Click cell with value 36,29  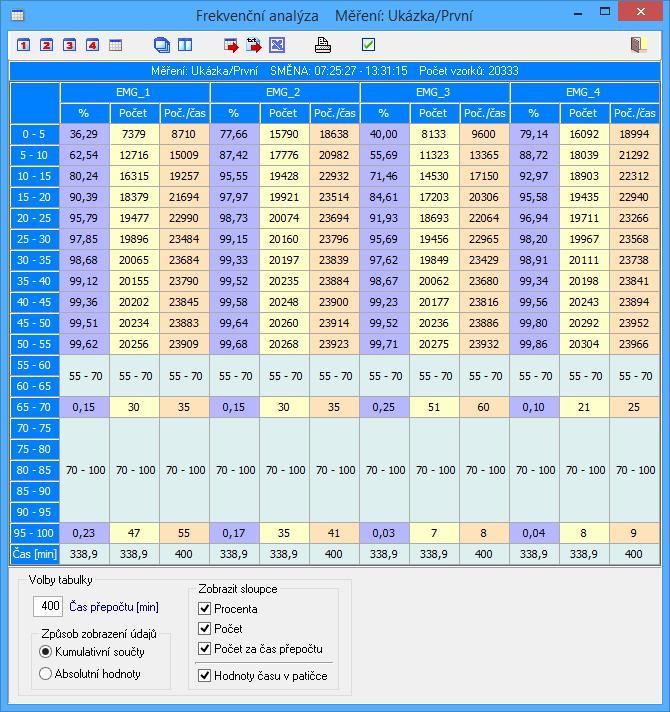[84, 134]
